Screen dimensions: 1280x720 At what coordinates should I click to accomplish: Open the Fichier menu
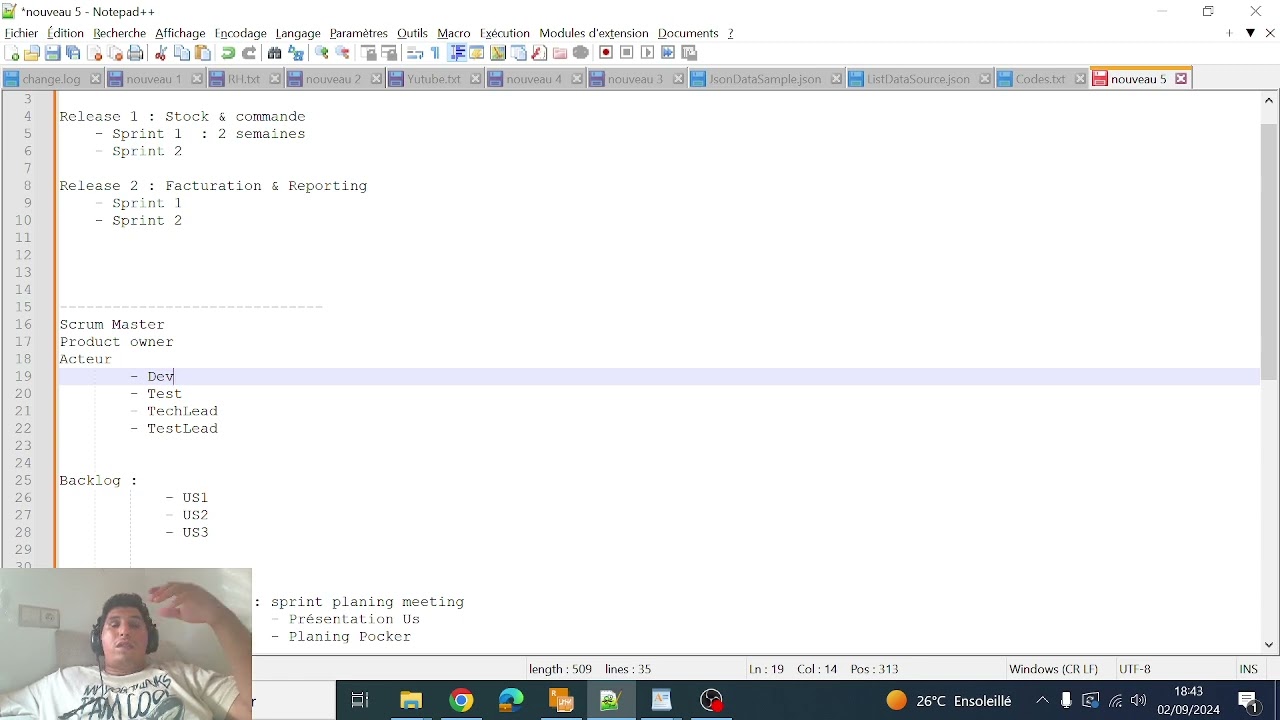[x=21, y=33]
